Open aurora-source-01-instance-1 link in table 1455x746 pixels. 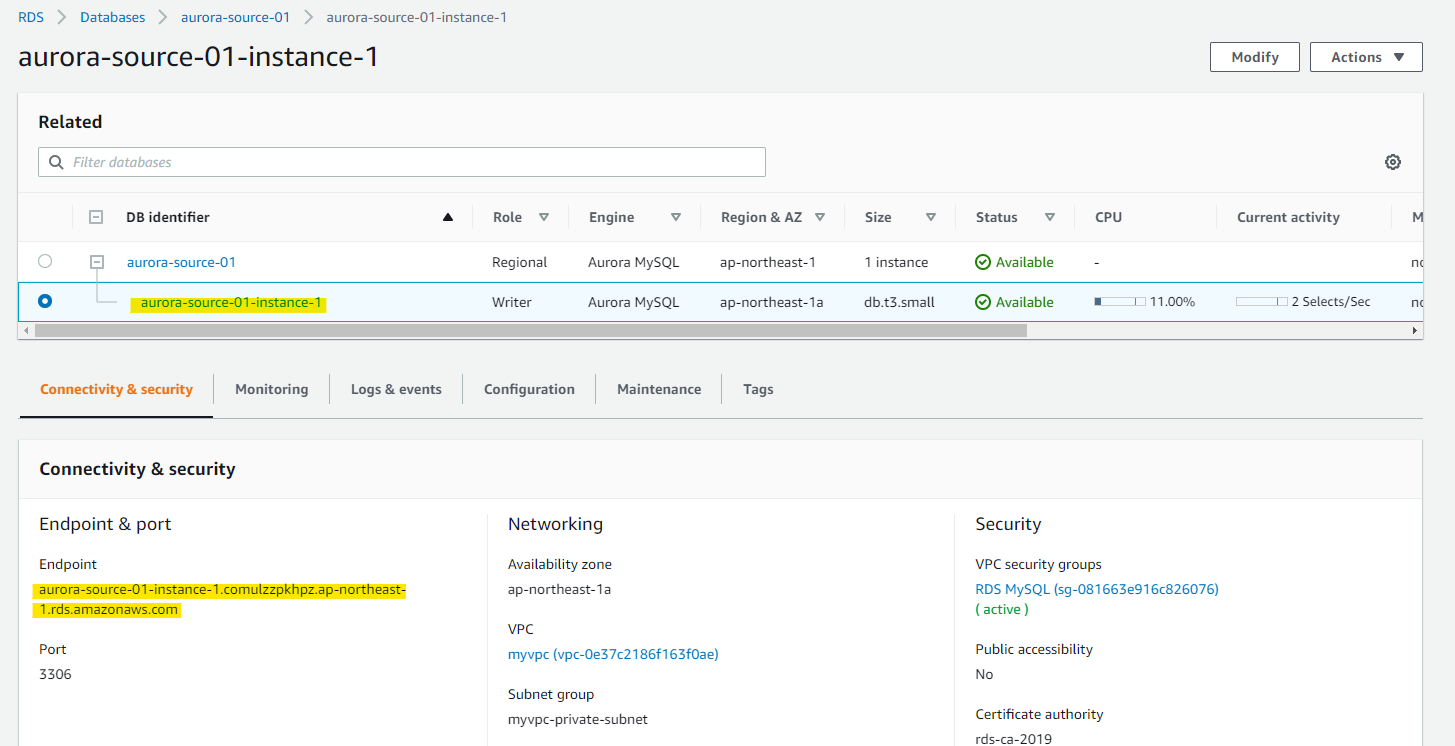231,302
